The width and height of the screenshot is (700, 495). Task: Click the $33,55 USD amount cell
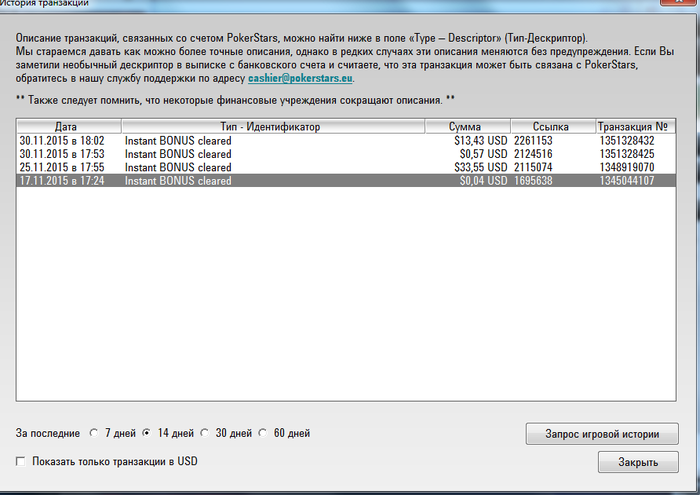[481, 167]
